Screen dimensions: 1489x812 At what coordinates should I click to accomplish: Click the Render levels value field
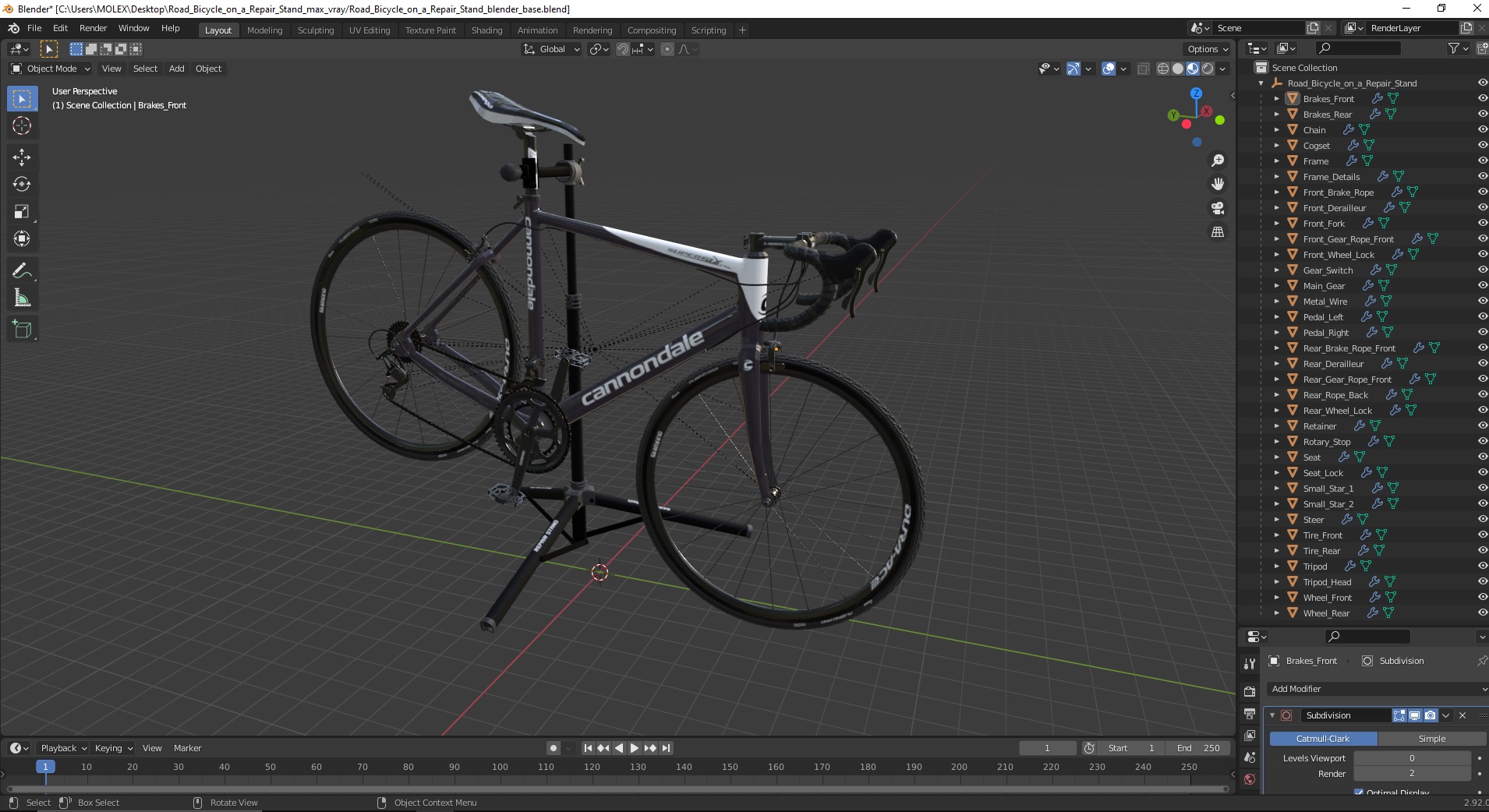coord(1412,774)
